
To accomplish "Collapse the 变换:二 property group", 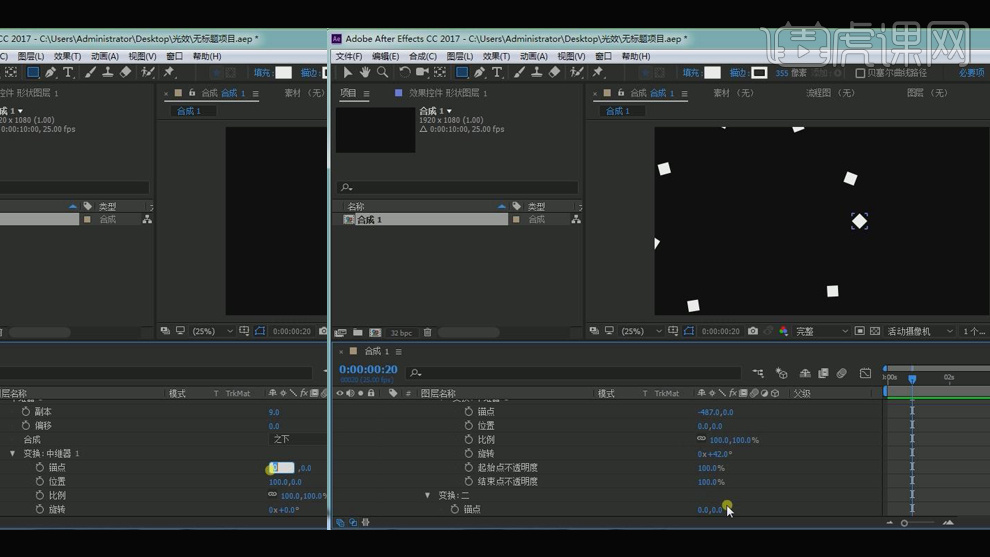I will (428, 495).
